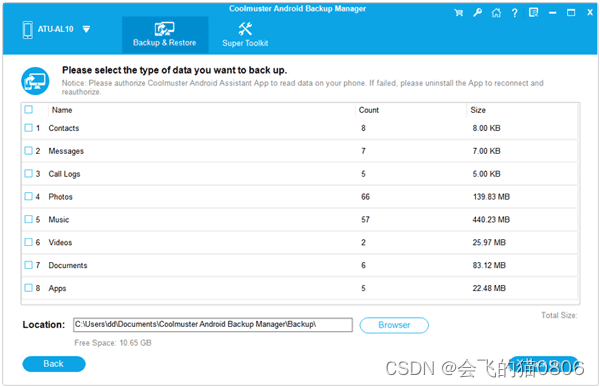600x387 pixels.
Task: Click the key register icon
Action: pyautogui.click(x=477, y=13)
